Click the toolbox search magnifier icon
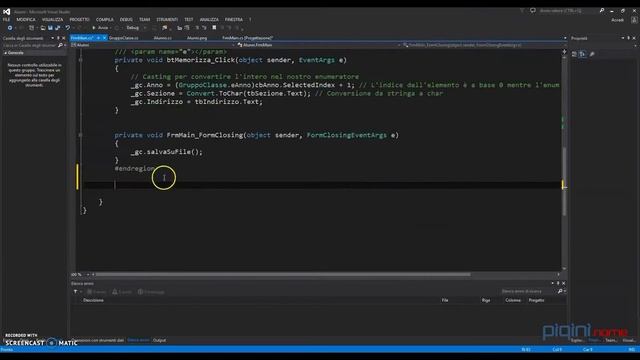This screenshot has width=640, height=360. click(x=60, y=45)
